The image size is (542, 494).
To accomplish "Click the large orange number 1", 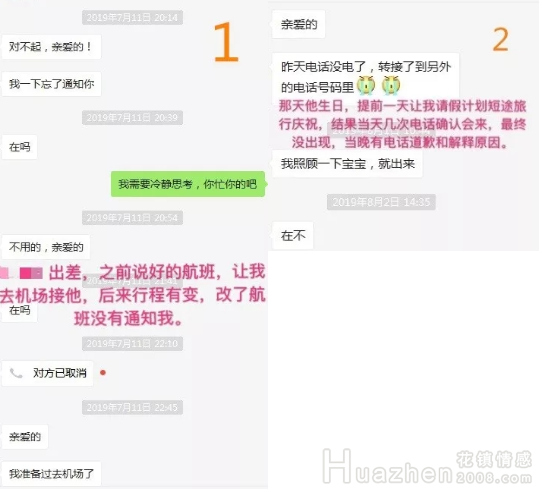I will click(226, 43).
